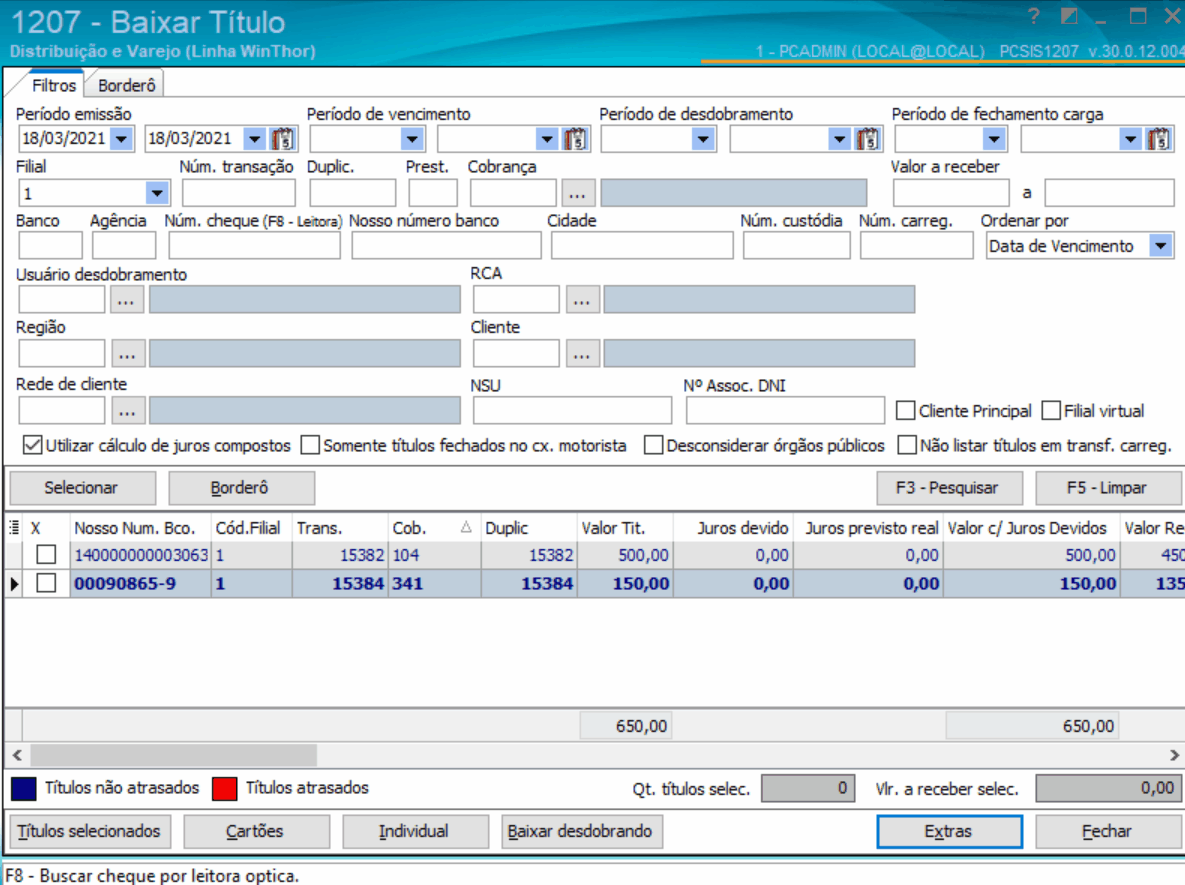Click Duplic column header
The width and height of the screenshot is (1185, 885).
pos(529,528)
